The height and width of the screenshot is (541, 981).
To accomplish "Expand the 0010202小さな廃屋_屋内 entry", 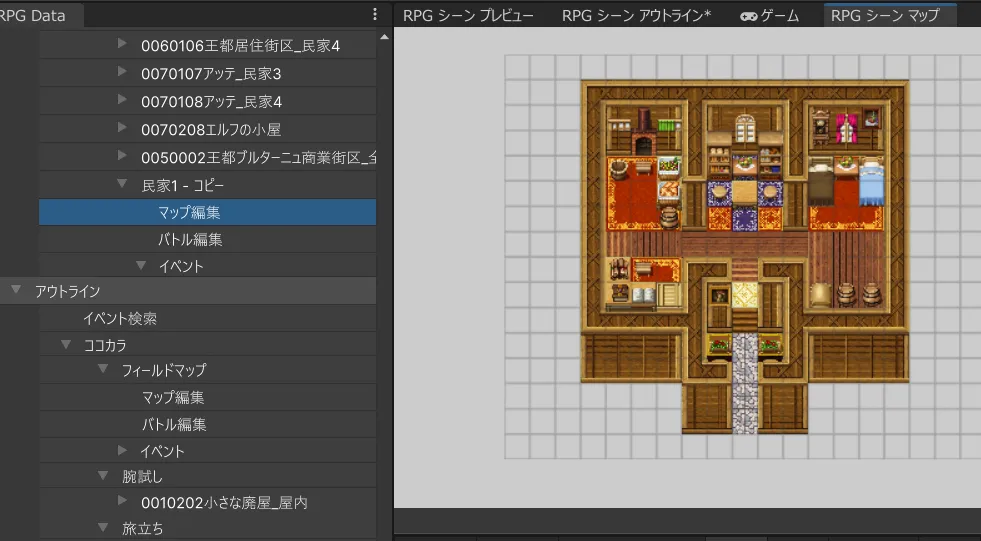I will point(122,501).
